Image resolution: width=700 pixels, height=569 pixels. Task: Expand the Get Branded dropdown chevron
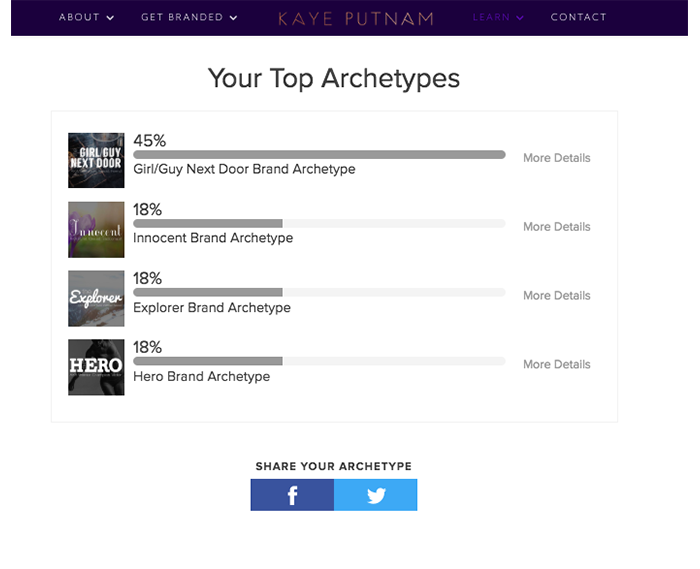click(x=233, y=18)
